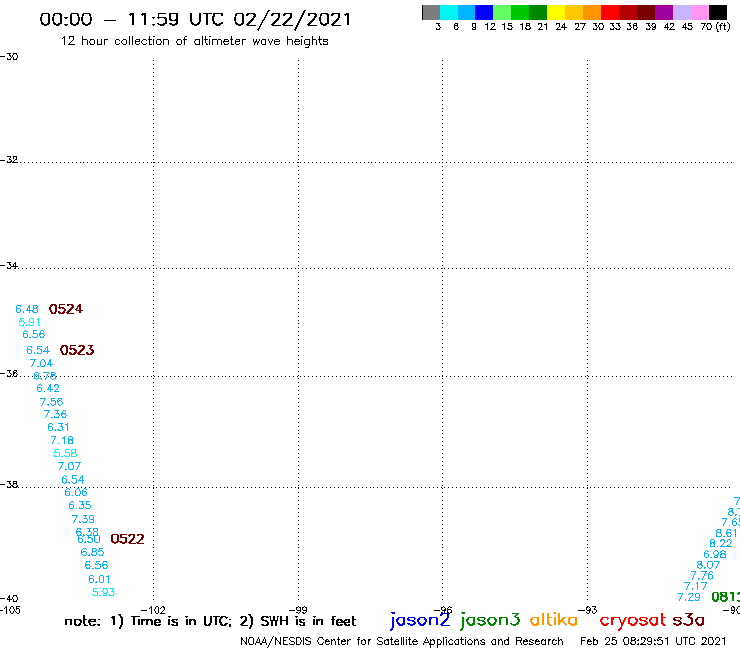
Task: Click the wave height value 6.85
Action: [x=92, y=552]
